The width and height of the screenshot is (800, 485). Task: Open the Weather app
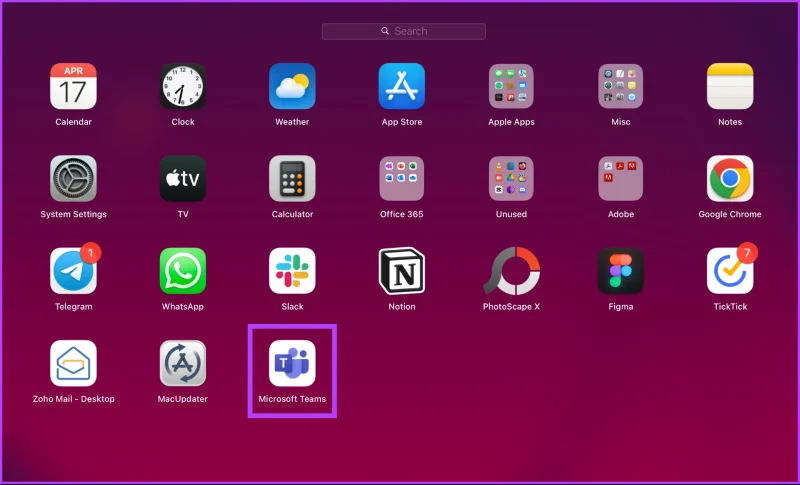click(292, 86)
